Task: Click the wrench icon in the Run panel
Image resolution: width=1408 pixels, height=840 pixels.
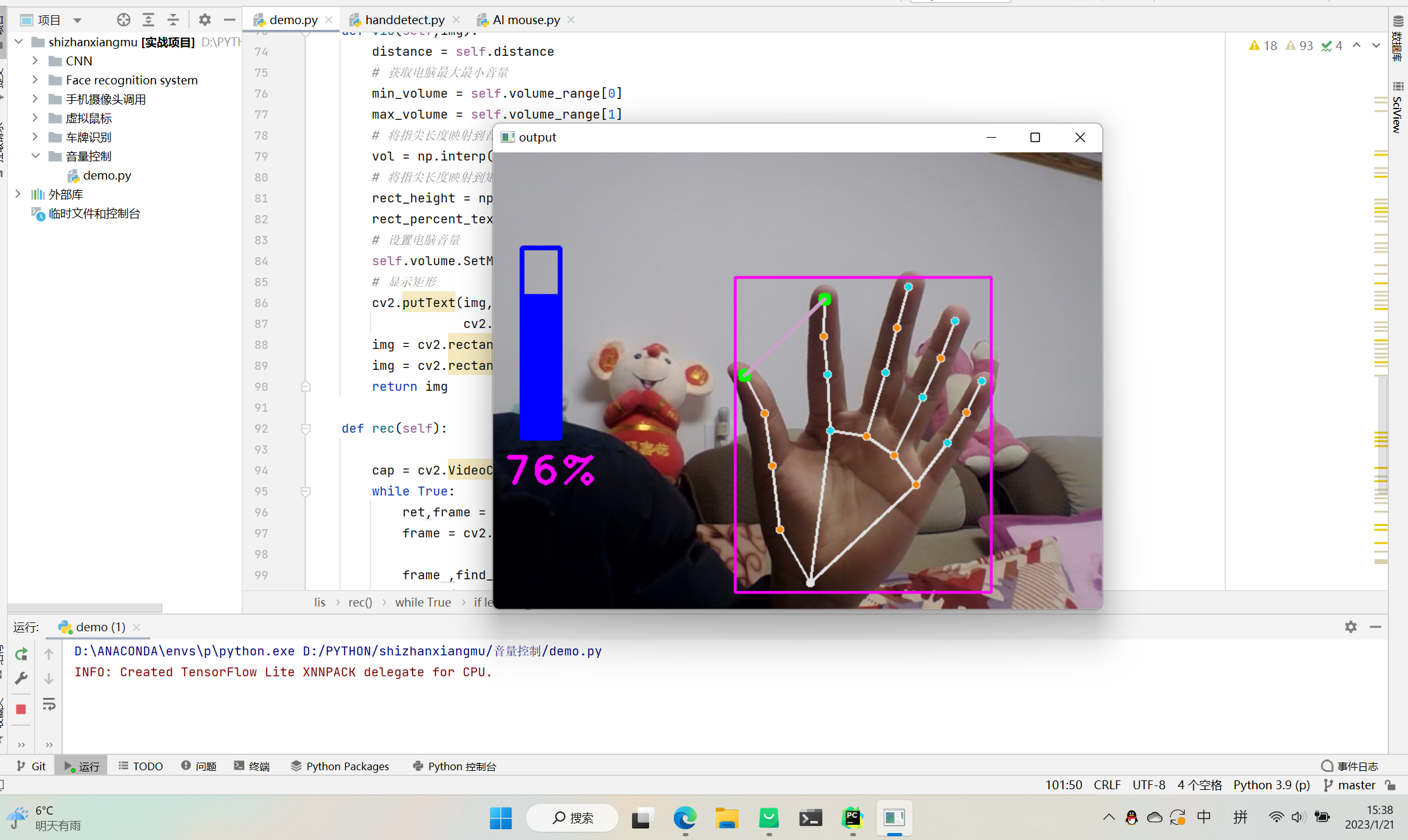Action: (x=21, y=679)
